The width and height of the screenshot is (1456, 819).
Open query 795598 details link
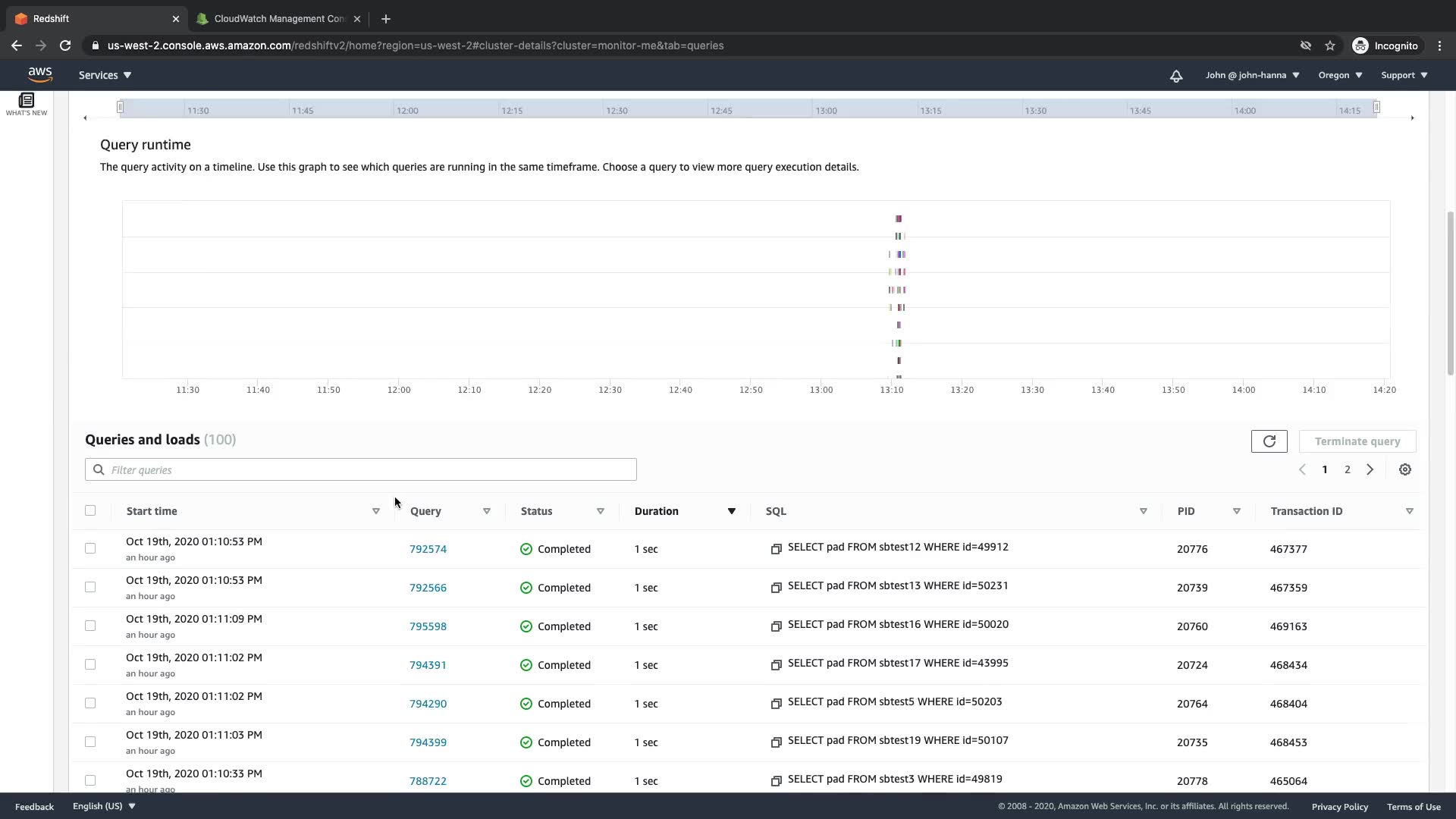coord(428,626)
